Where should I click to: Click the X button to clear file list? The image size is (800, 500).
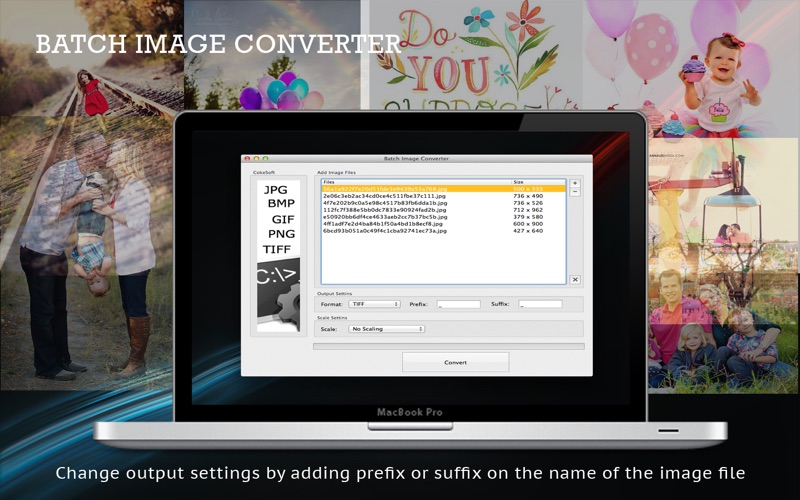pyautogui.click(x=574, y=280)
